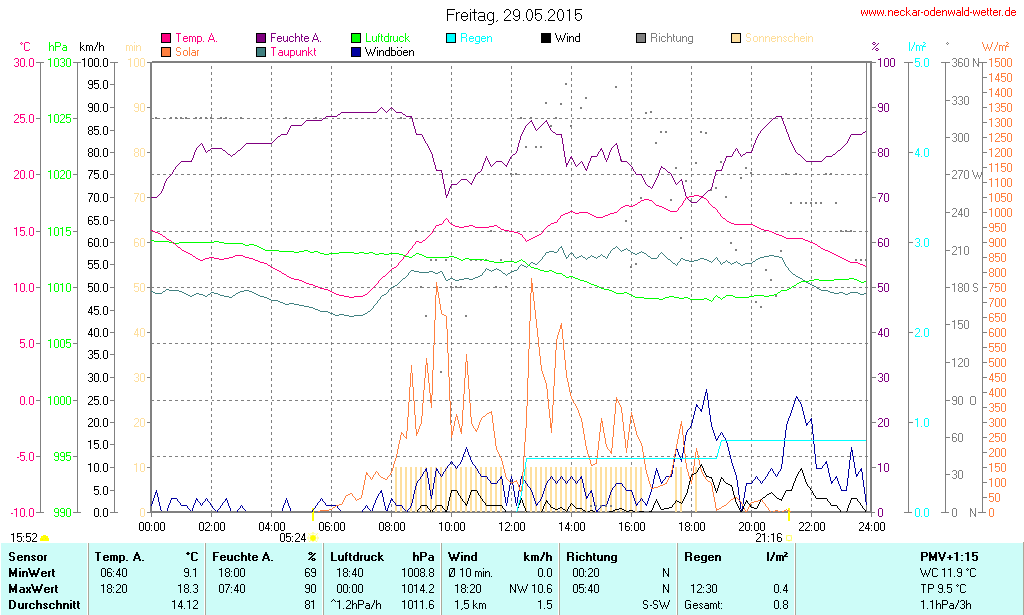The height and width of the screenshot is (615, 1024).
Task: Click the gray Richtung legend swatch
Action: pos(641,39)
